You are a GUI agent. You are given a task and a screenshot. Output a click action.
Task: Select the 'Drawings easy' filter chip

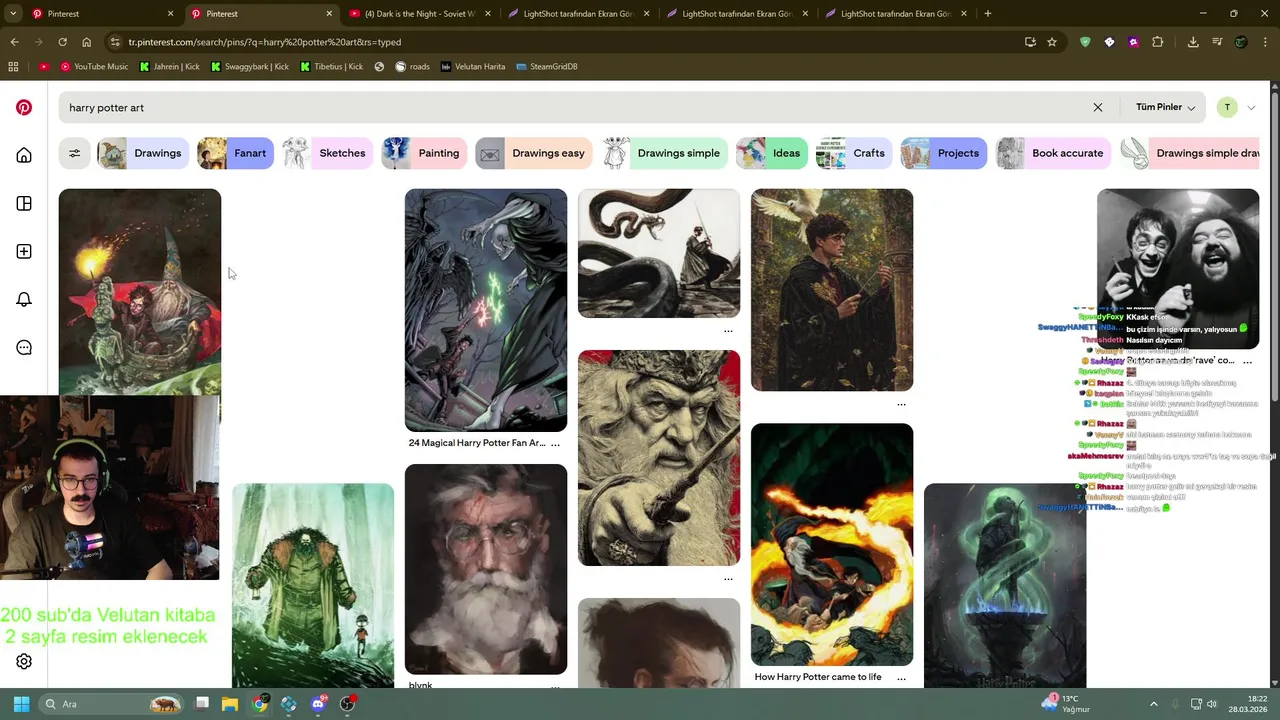point(533,153)
